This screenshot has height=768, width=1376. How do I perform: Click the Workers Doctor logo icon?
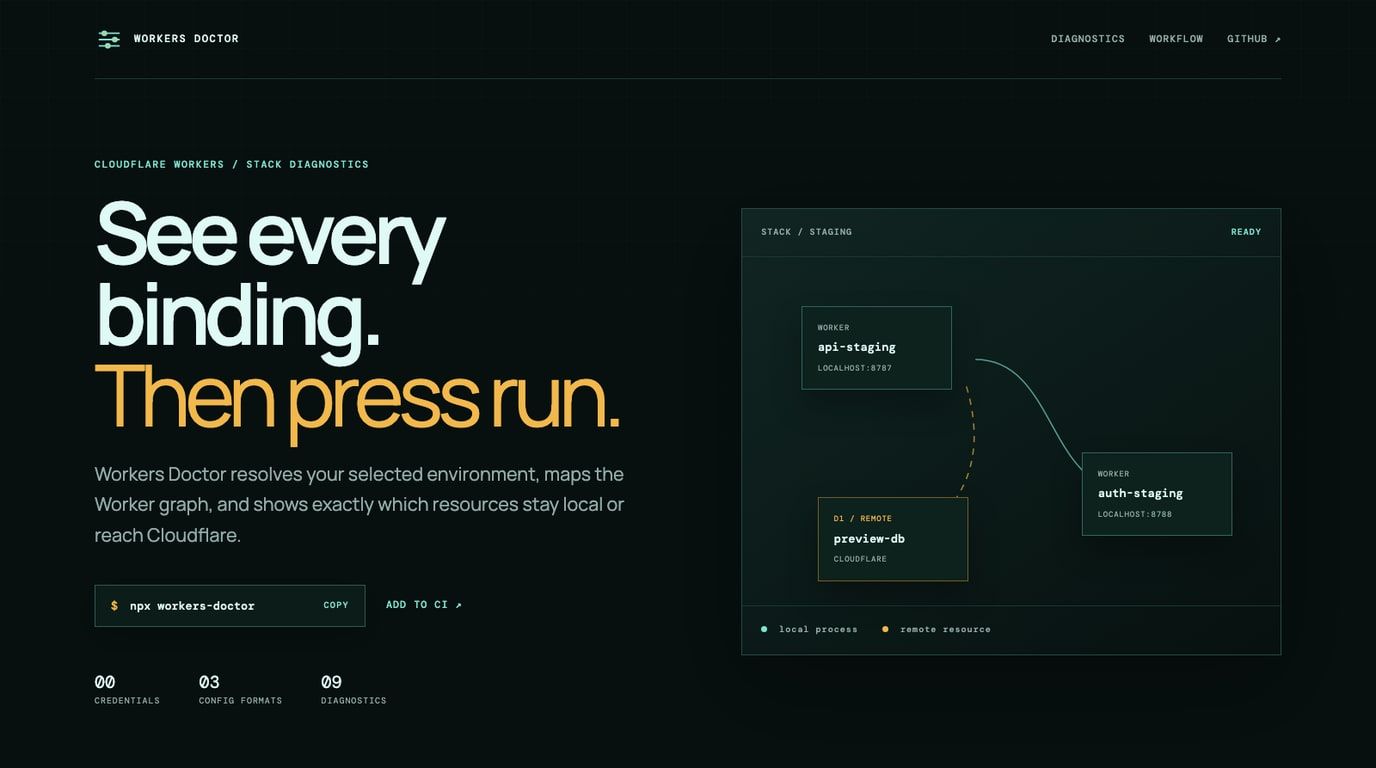click(109, 39)
